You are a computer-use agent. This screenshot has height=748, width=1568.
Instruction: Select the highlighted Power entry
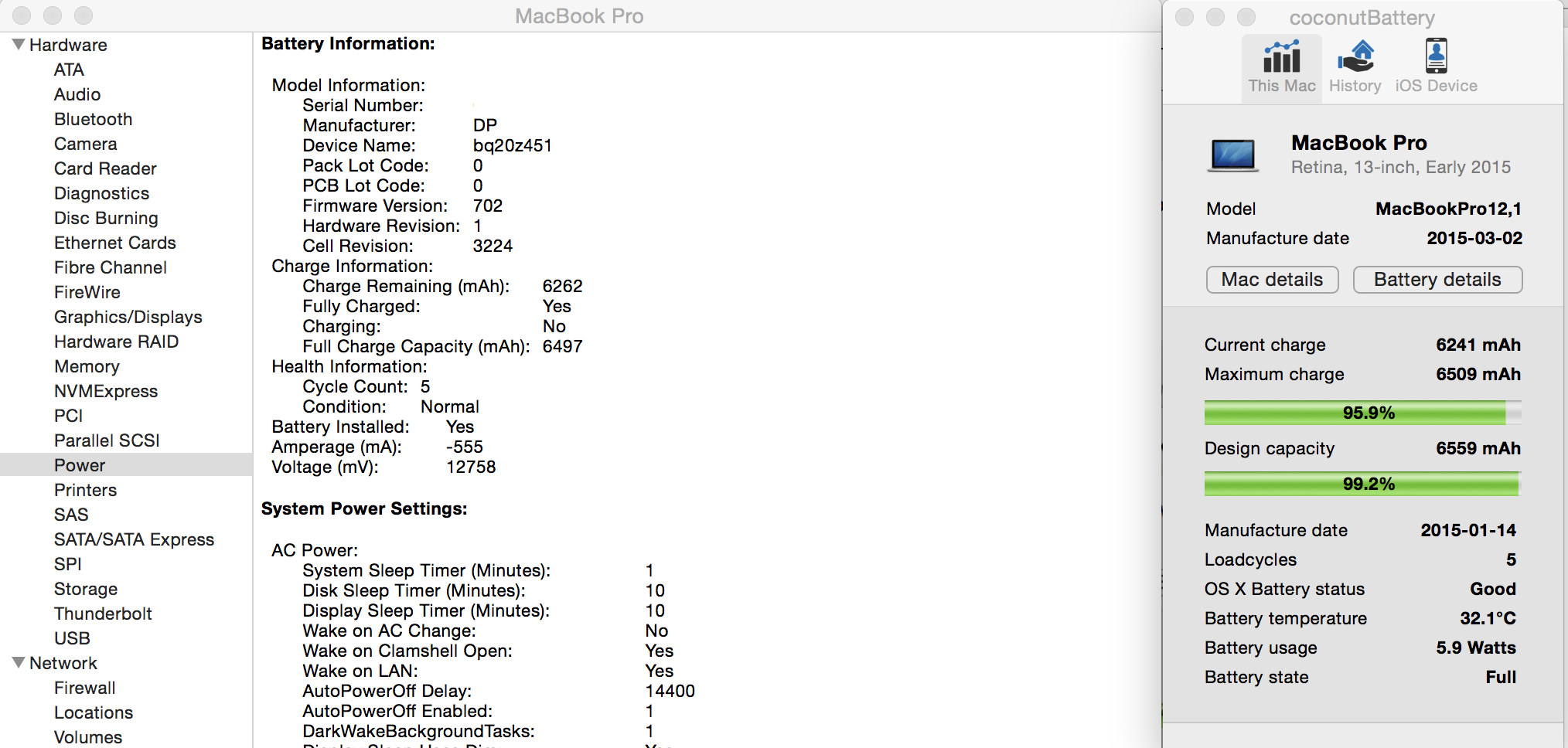(x=126, y=465)
